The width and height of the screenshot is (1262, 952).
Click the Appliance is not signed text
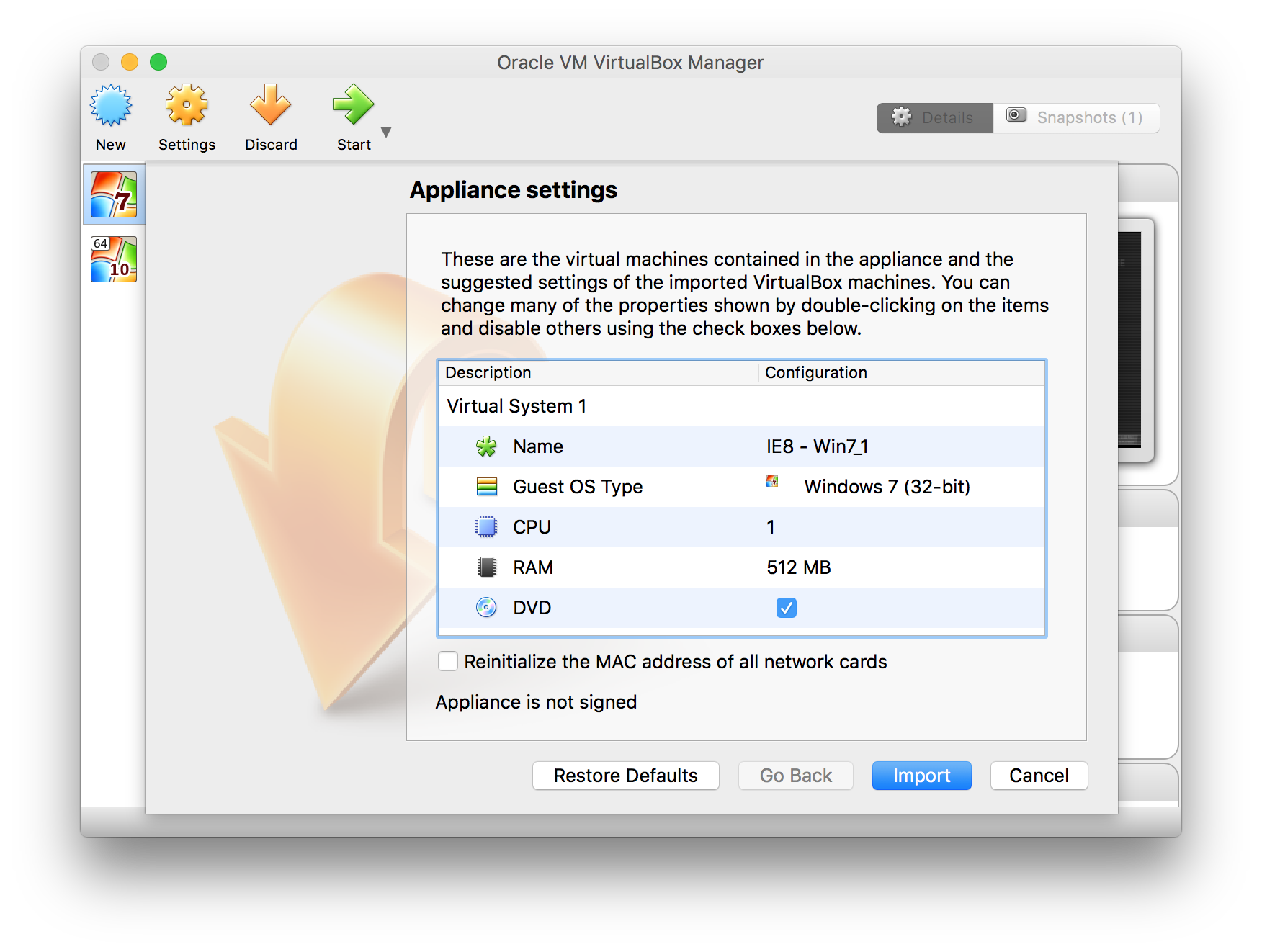pos(536,702)
